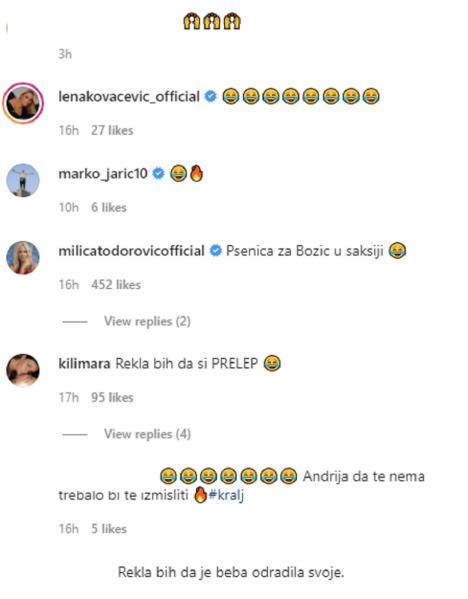View the 5 likes list

(x=109, y=529)
